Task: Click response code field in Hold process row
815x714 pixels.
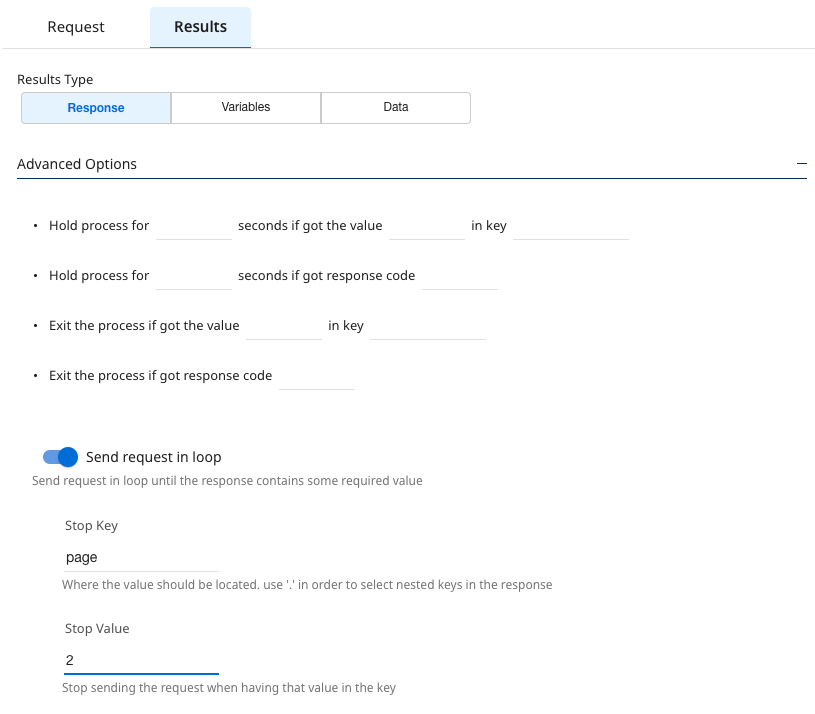Action: coord(460,276)
